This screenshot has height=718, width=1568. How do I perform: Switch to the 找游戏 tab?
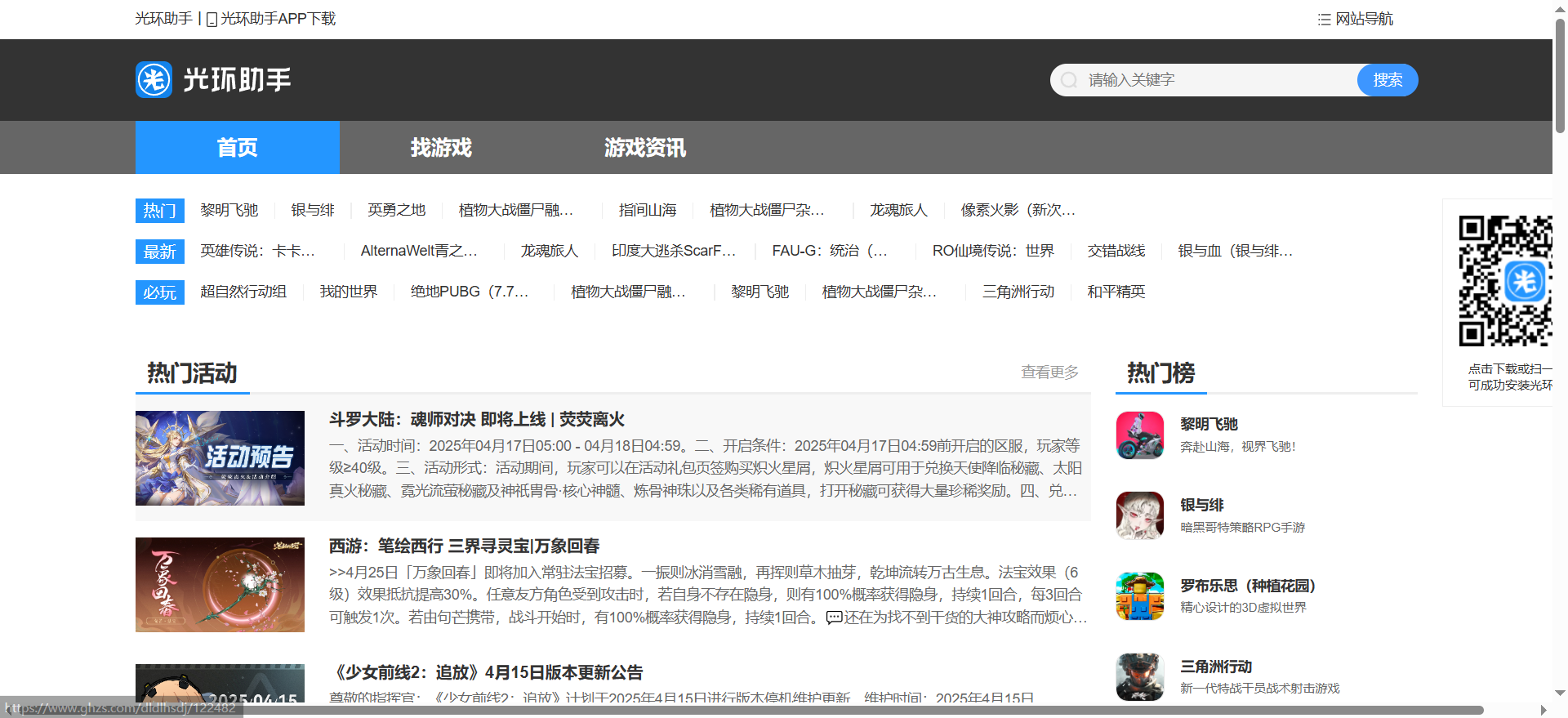pos(441,148)
